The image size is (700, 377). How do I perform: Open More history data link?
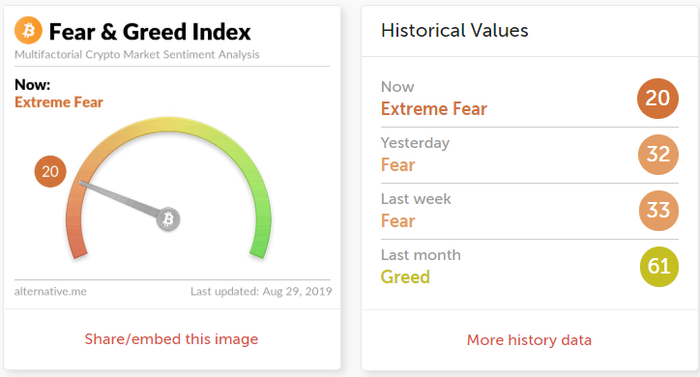529,340
